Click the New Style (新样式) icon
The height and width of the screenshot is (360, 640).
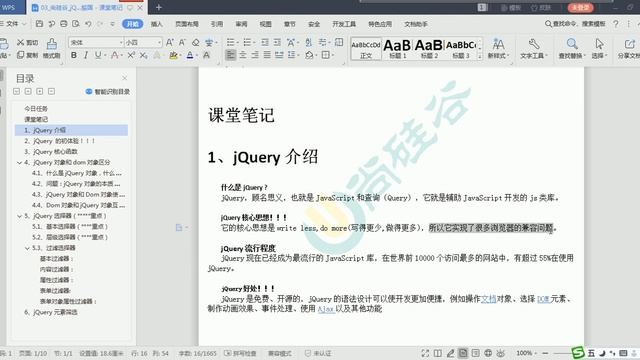(498, 48)
